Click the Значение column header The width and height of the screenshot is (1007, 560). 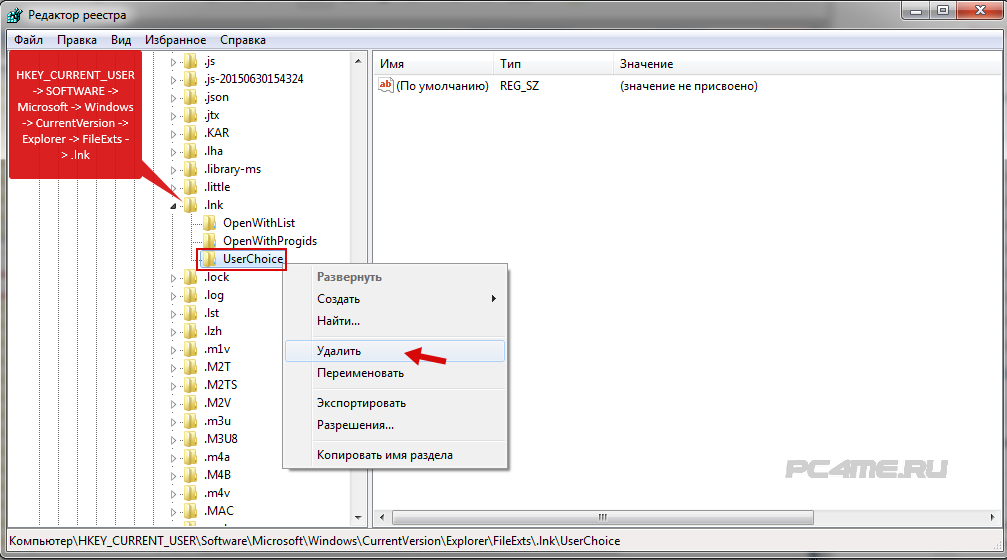click(x=646, y=64)
